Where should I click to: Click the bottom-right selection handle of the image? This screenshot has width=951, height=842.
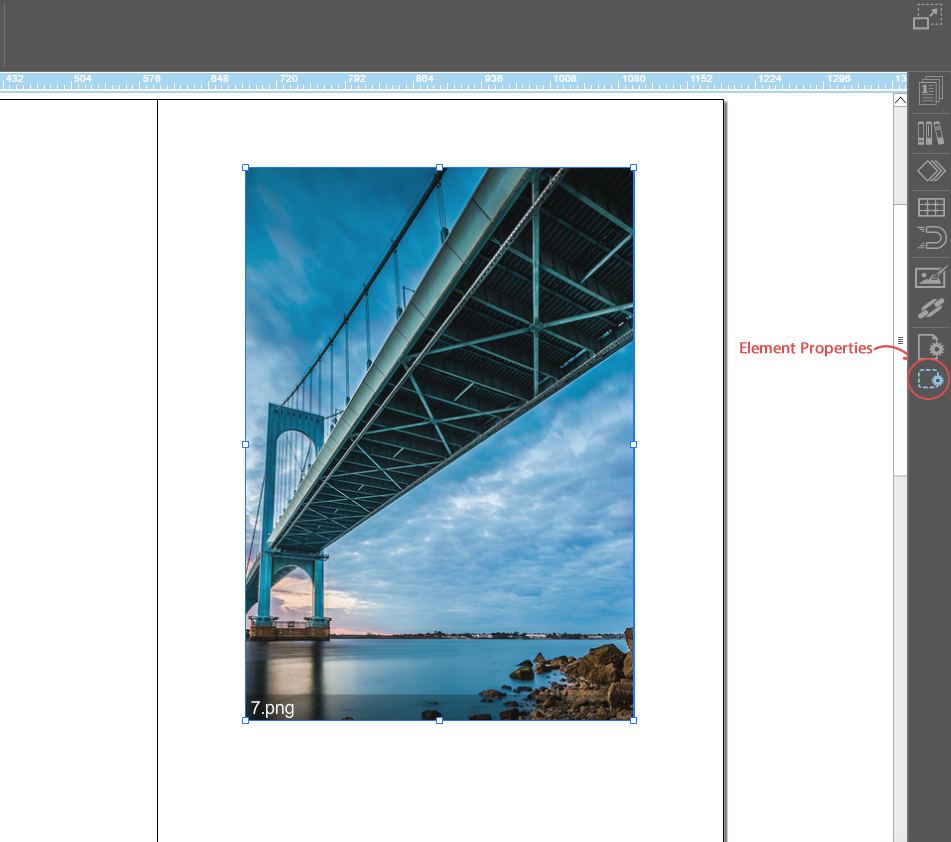pyautogui.click(x=633, y=719)
